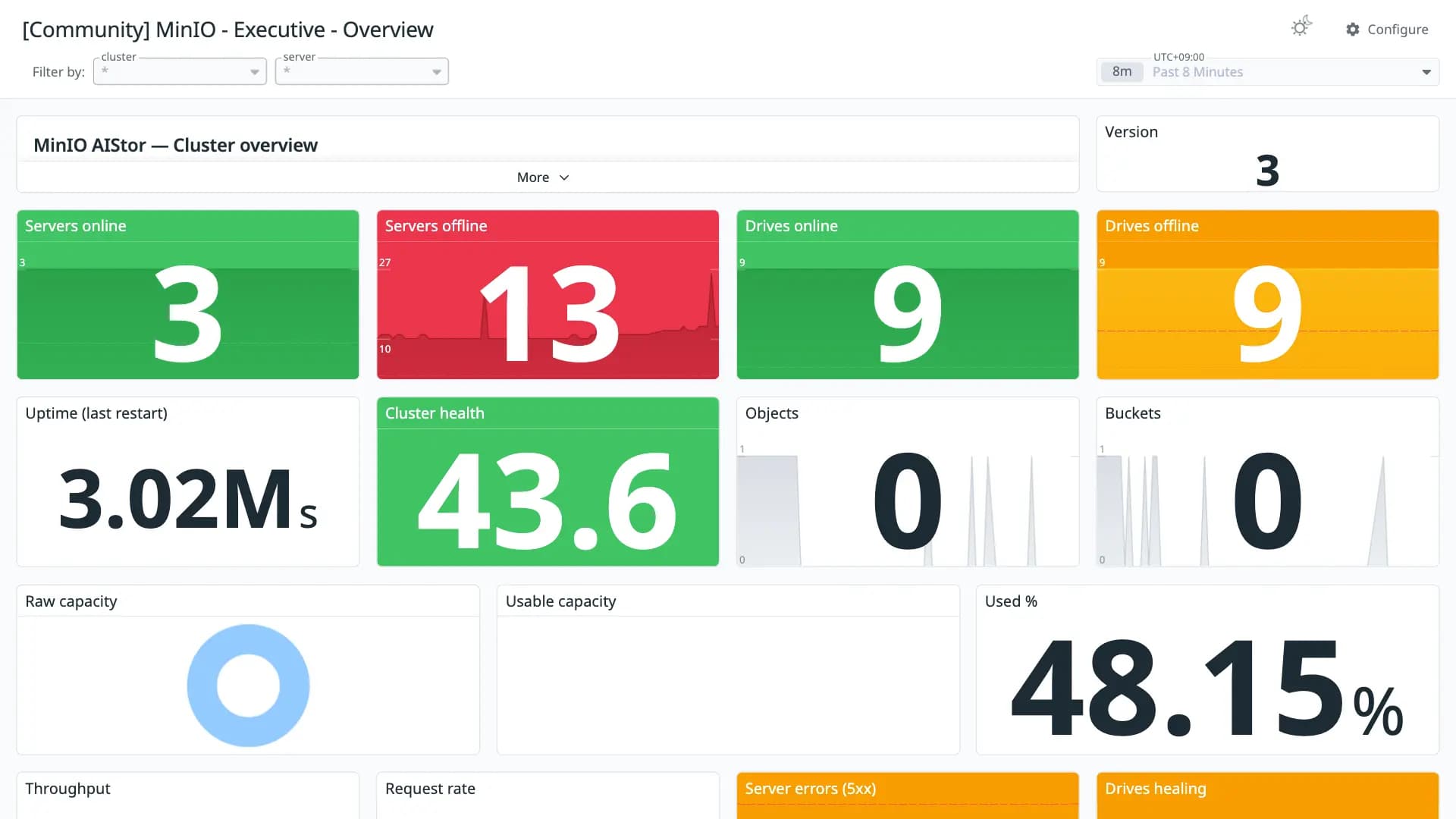Screen dimensions: 1456x819
Task: Click the Server errors (5xx) widget title
Action: tap(811, 789)
